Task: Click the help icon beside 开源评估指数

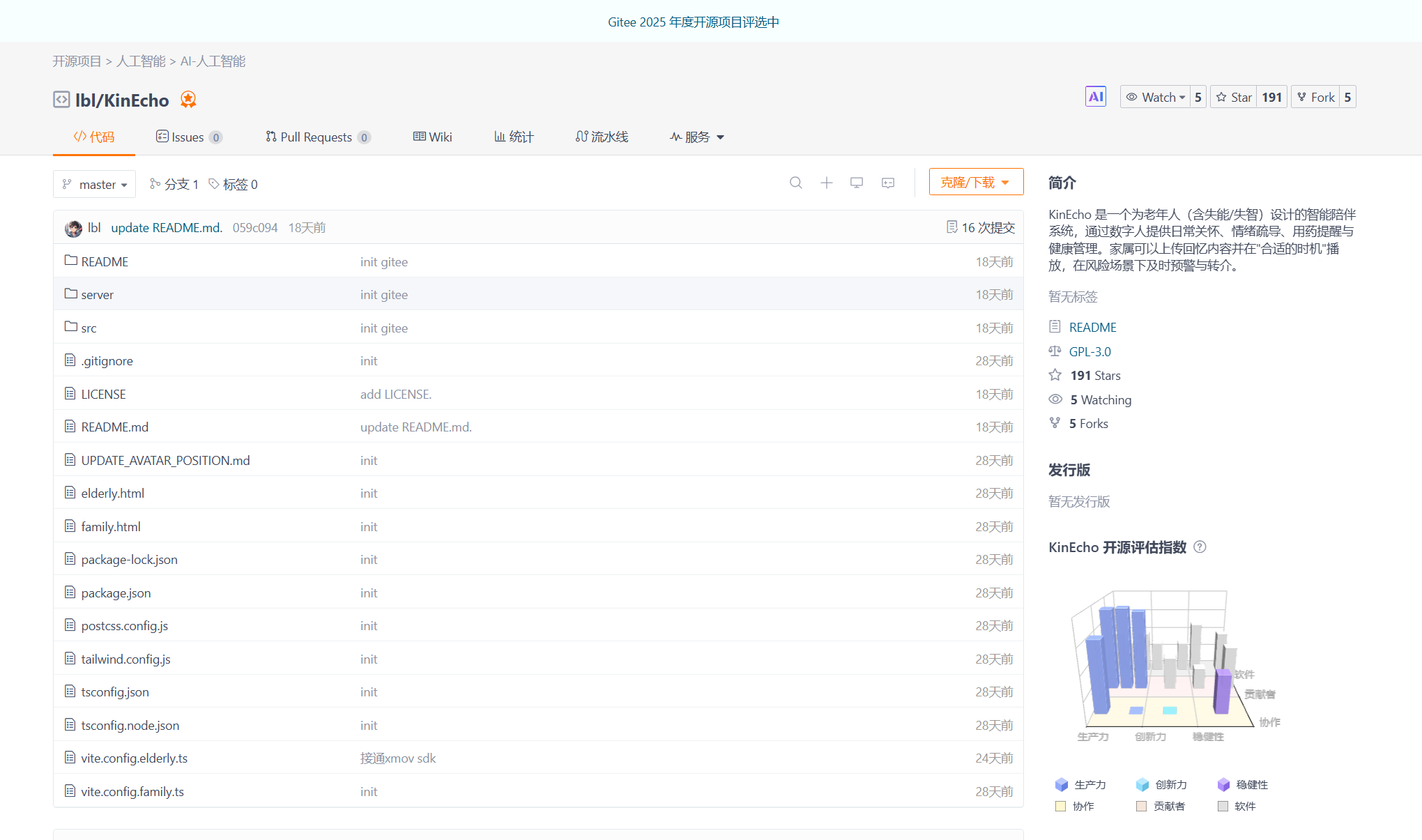Action: [x=1200, y=547]
